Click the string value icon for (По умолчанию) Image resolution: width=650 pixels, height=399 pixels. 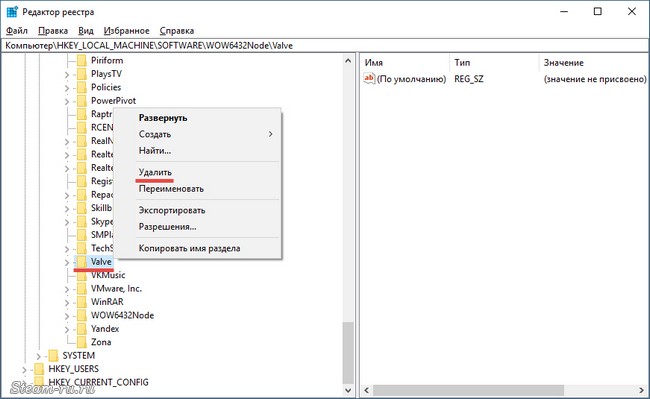pos(369,79)
